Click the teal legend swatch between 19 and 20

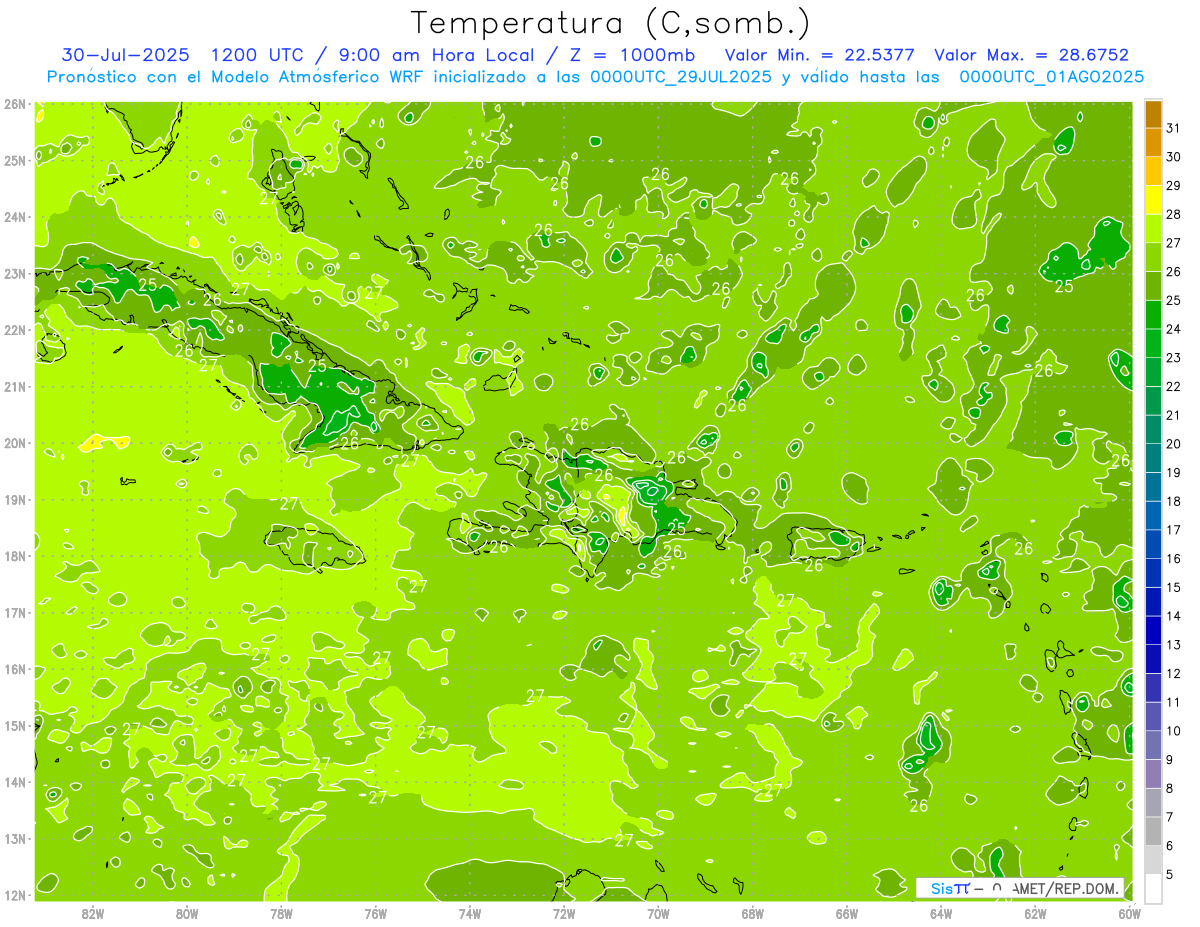[x=1153, y=458]
